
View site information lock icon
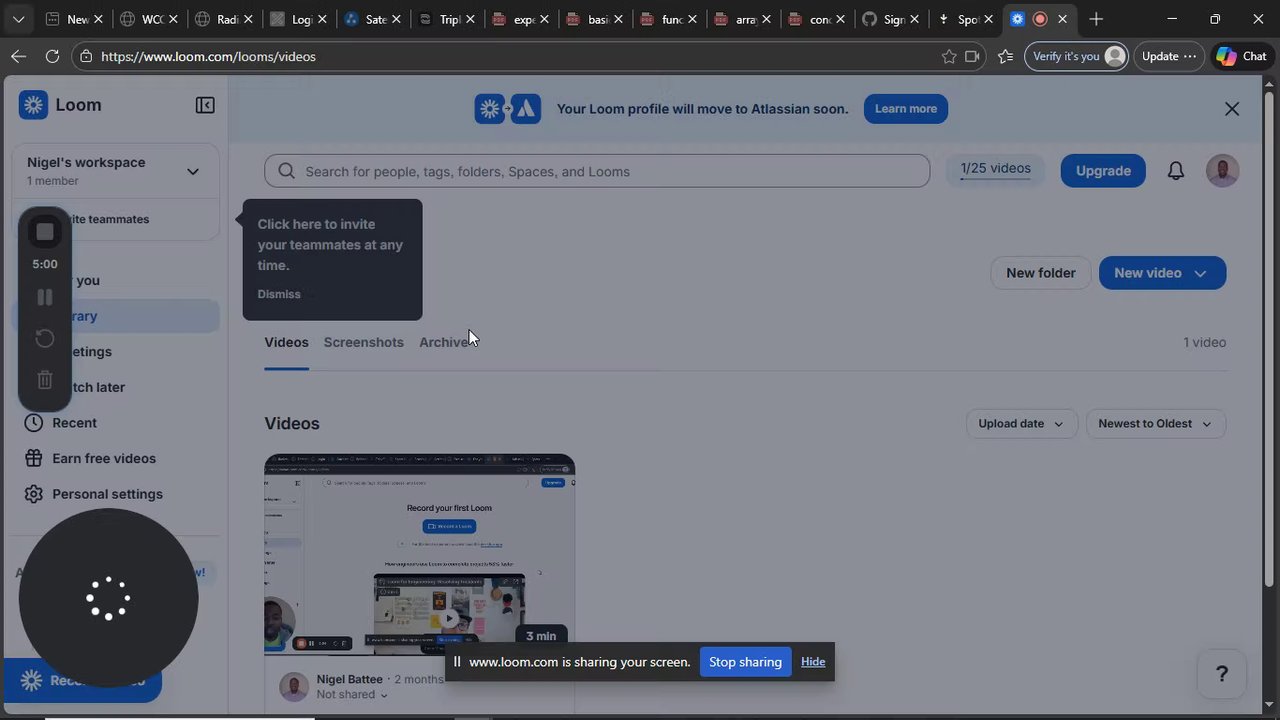[x=87, y=56]
